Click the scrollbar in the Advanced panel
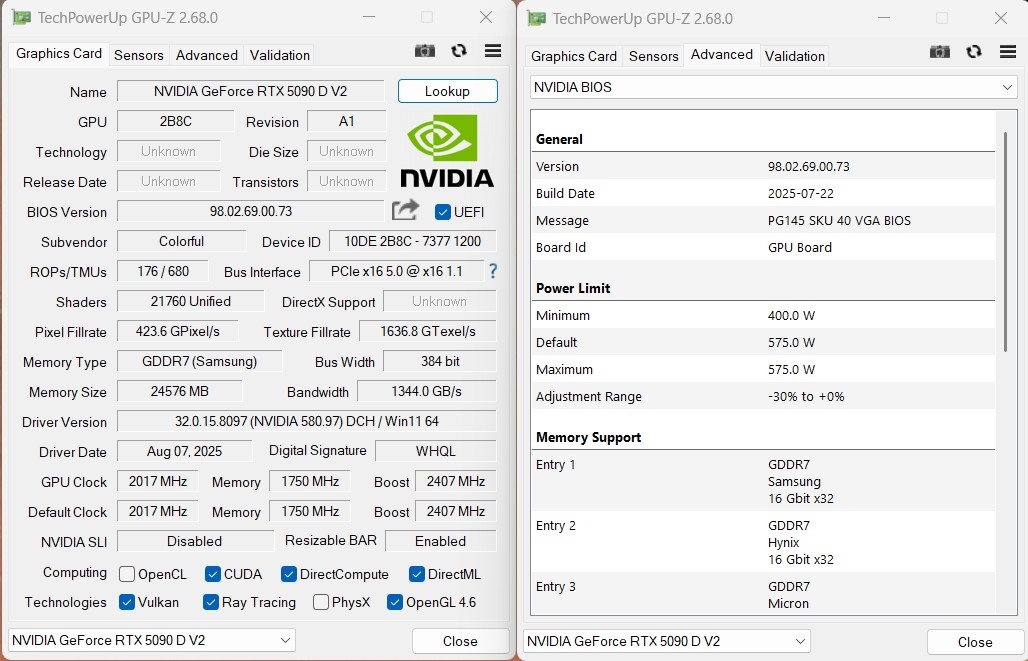Viewport: 1028px width, 661px height. coord(1004,240)
